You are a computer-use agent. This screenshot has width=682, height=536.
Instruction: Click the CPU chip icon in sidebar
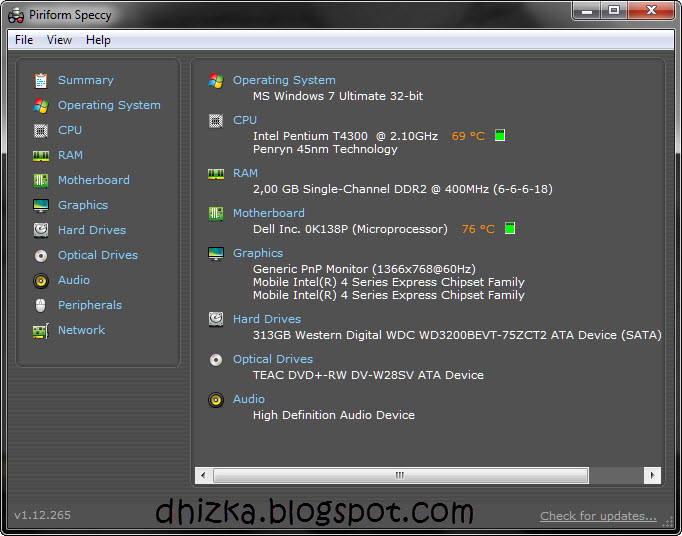tap(41, 131)
